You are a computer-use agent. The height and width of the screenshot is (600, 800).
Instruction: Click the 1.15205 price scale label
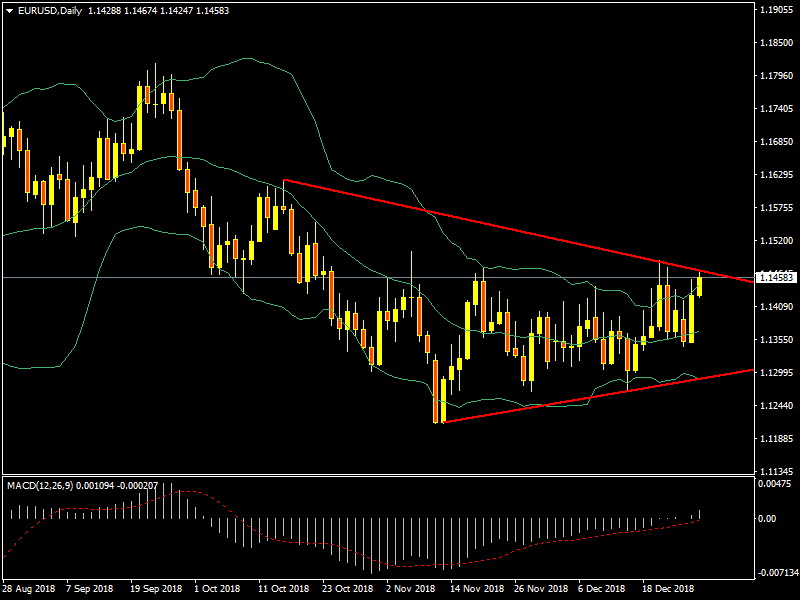(x=775, y=241)
